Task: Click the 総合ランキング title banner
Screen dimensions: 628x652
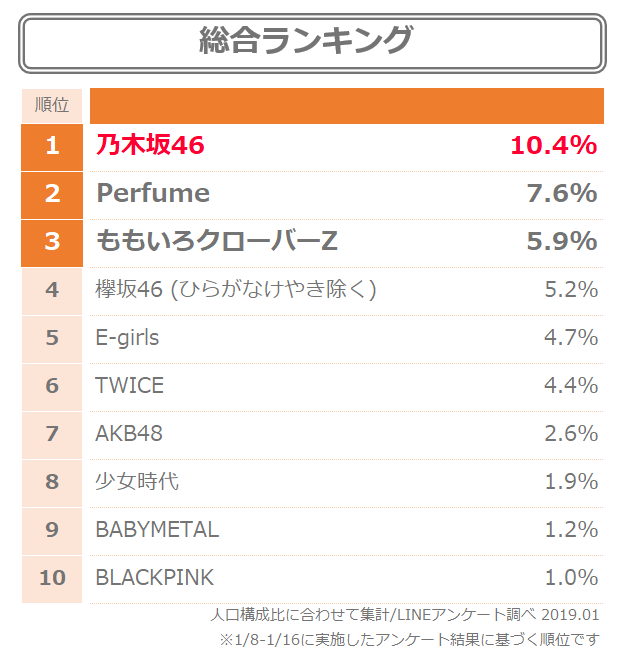Action: (x=312, y=43)
